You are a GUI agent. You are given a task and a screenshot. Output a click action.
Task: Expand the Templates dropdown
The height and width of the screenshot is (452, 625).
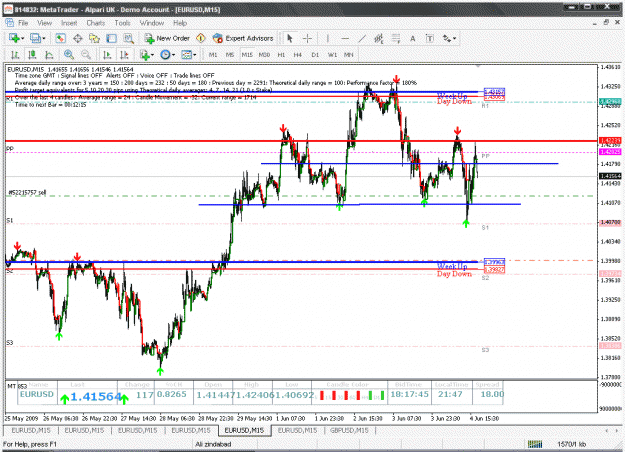195,55
